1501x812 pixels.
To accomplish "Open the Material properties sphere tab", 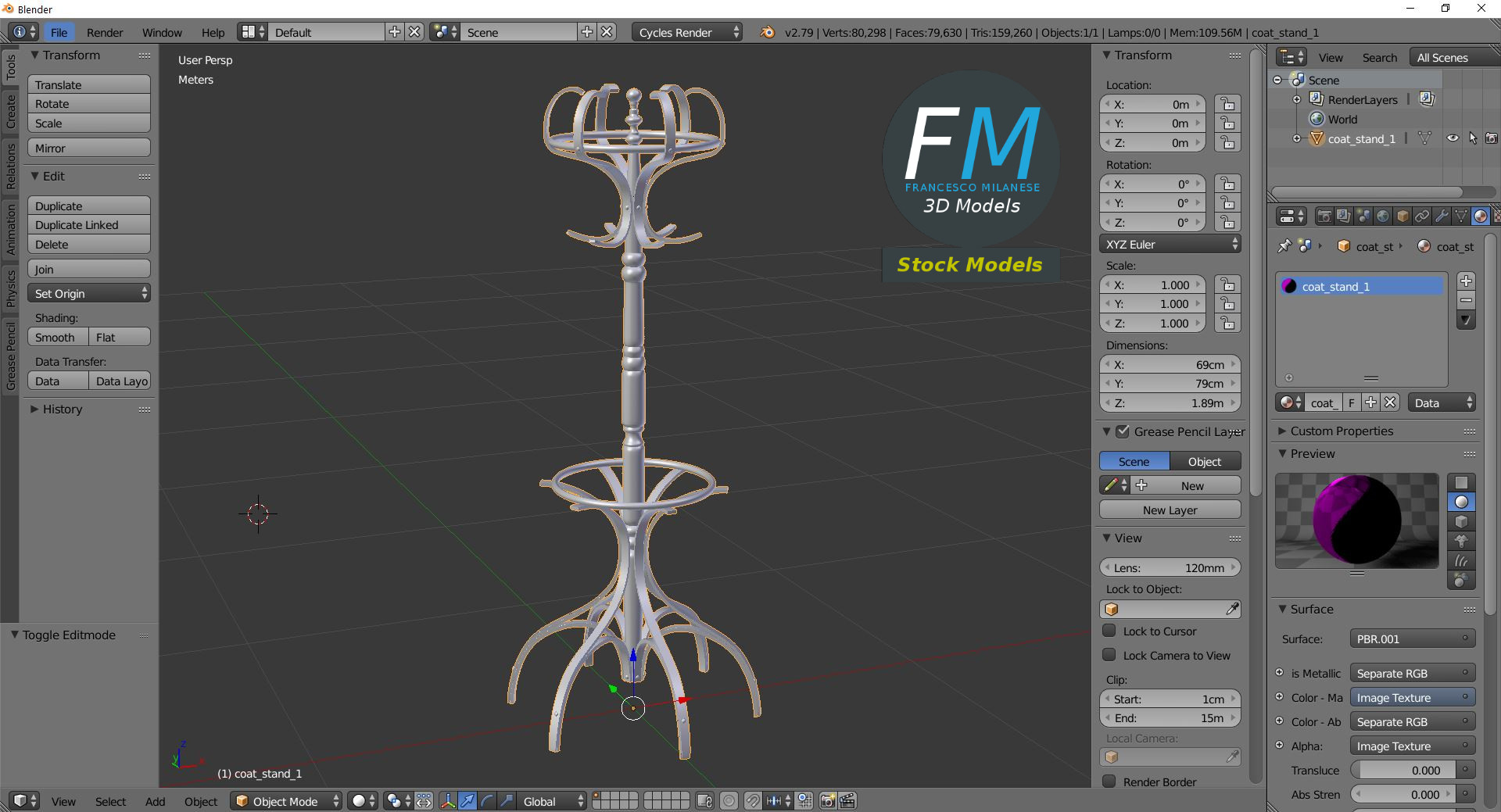I will (1481, 216).
